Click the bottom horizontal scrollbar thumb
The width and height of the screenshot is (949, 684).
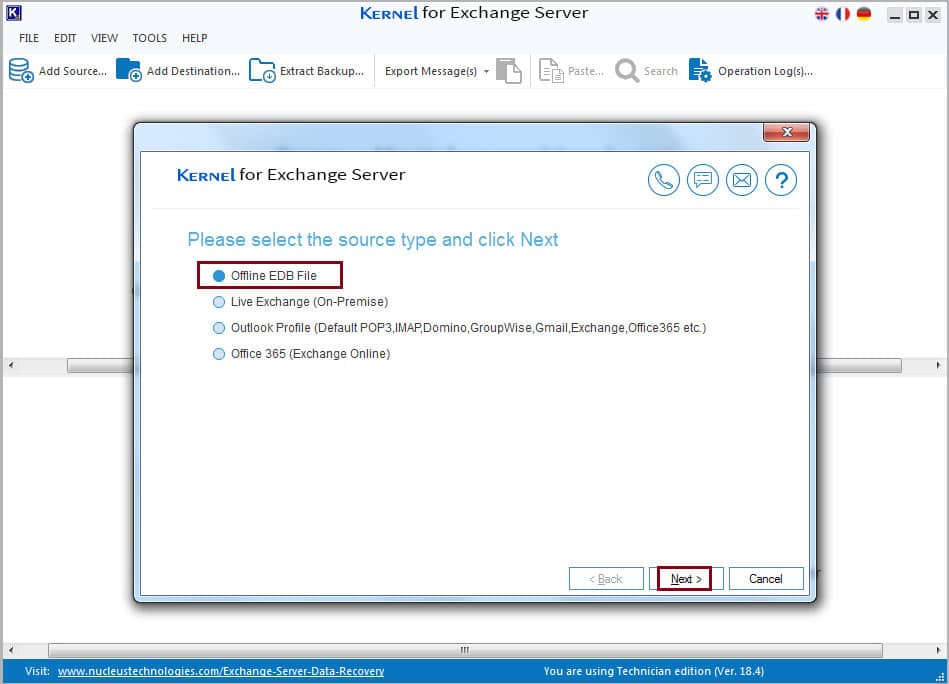465,650
